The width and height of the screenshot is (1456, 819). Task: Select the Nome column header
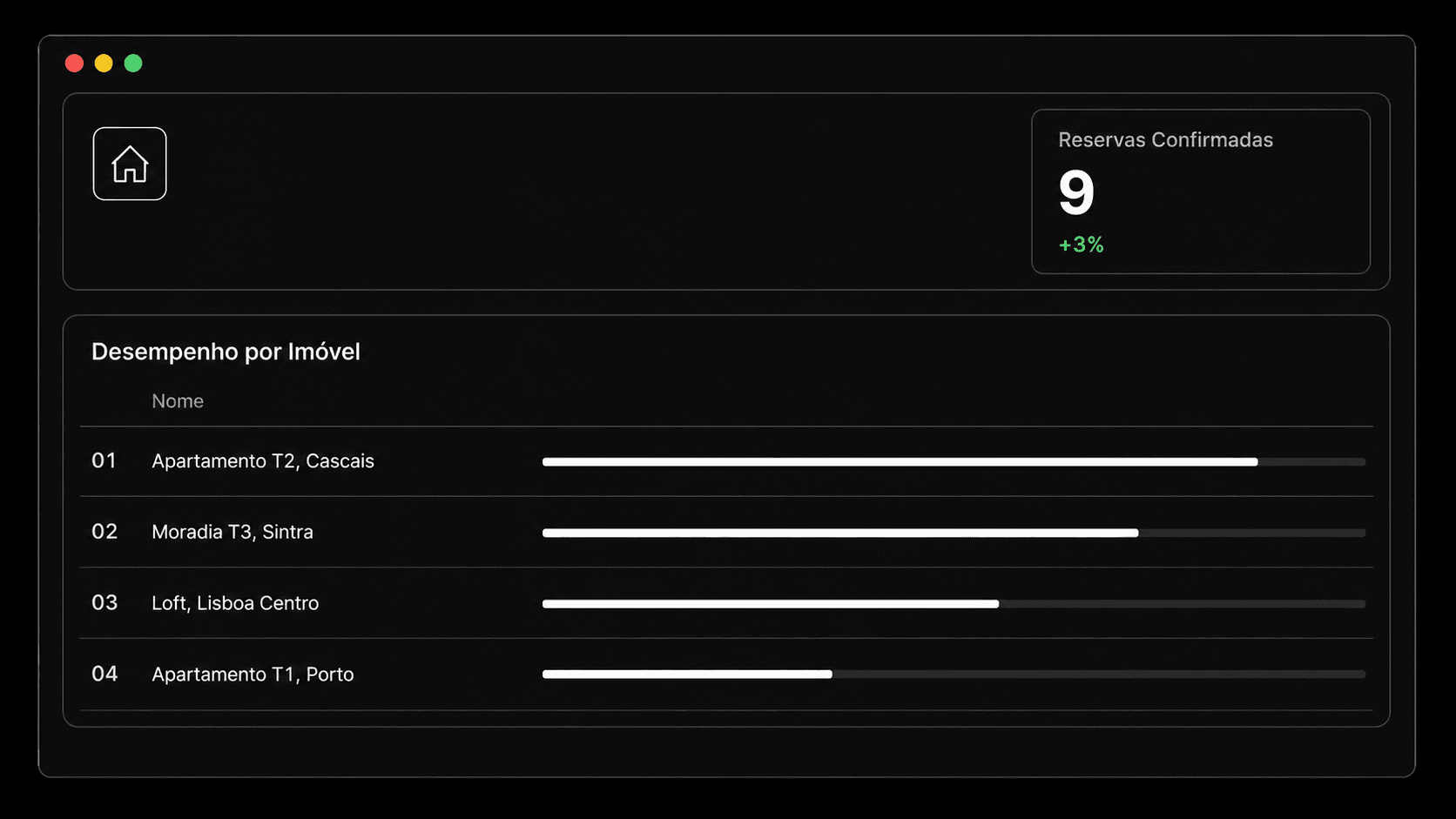(178, 401)
